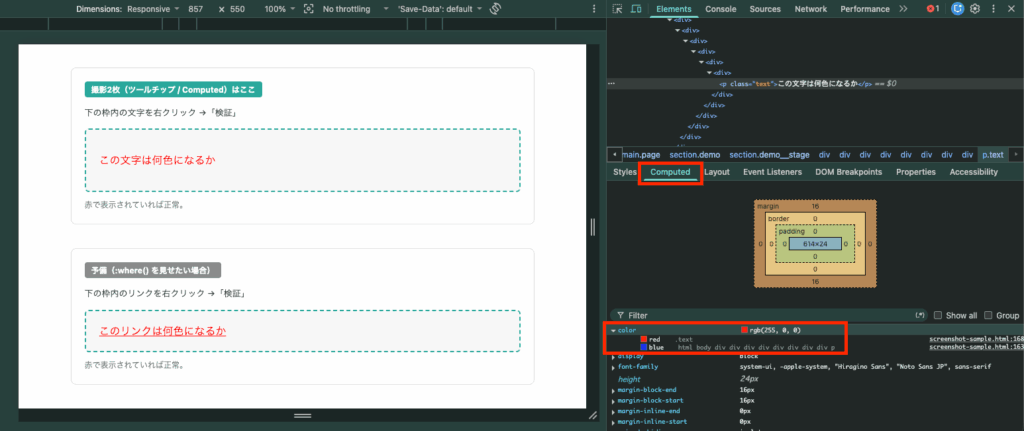Expand the margin-inline-start property
The image size is (1024, 431).
(x=613, y=422)
